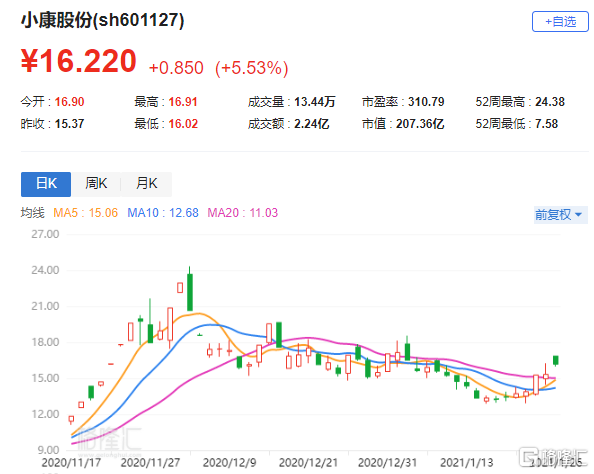This screenshot has width=594, height=474.
Task: Click the latest green candlestick on the right
Action: click(556, 360)
